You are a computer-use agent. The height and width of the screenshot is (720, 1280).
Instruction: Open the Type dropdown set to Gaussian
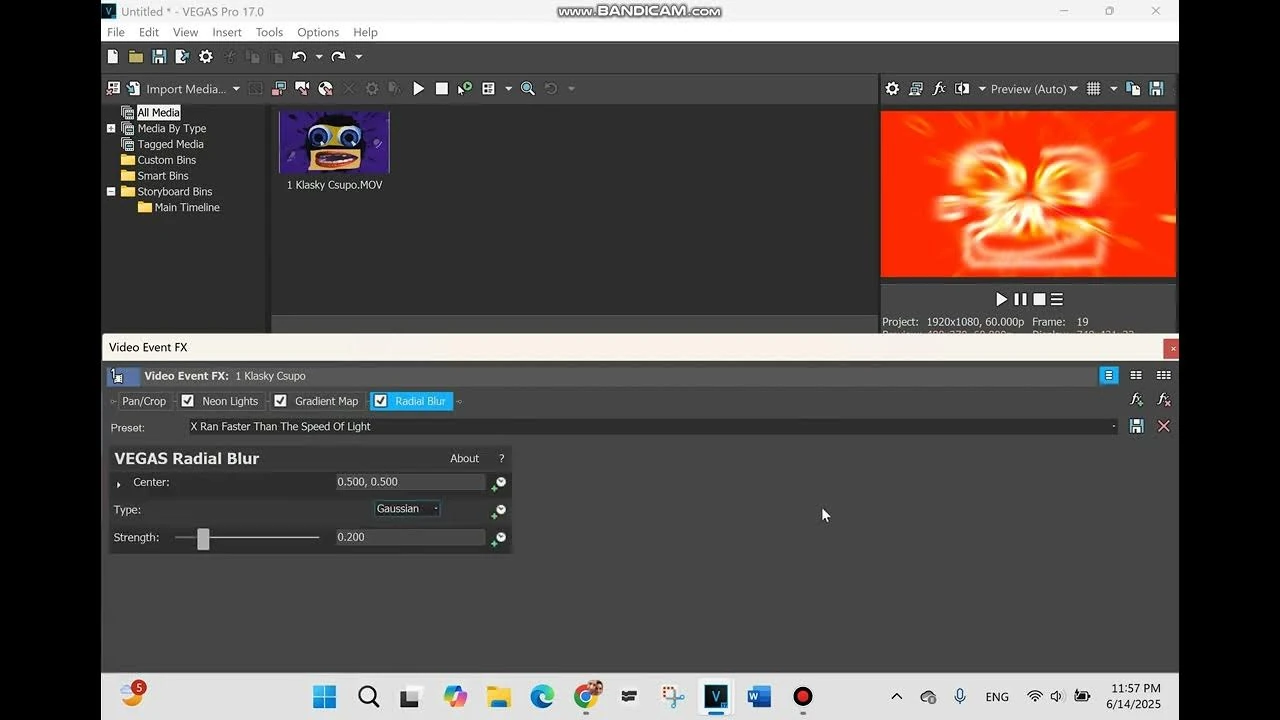406,508
